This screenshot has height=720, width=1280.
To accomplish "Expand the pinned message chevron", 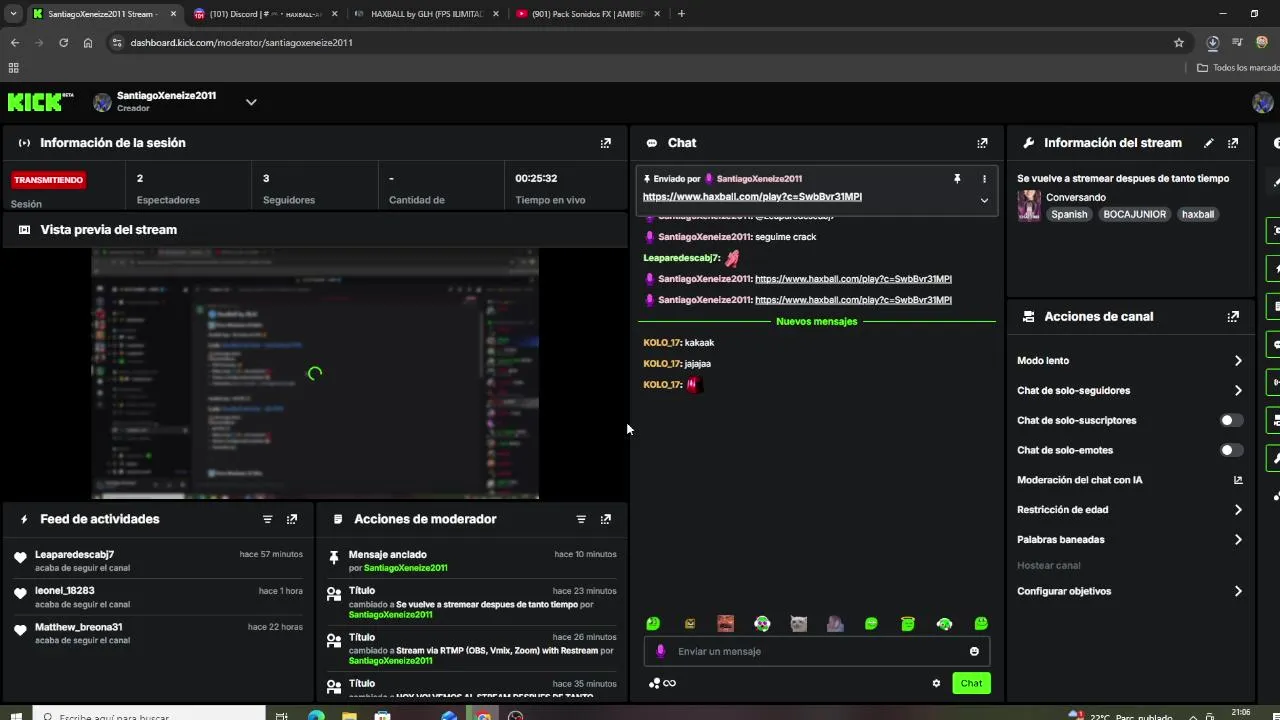I will (984, 200).
